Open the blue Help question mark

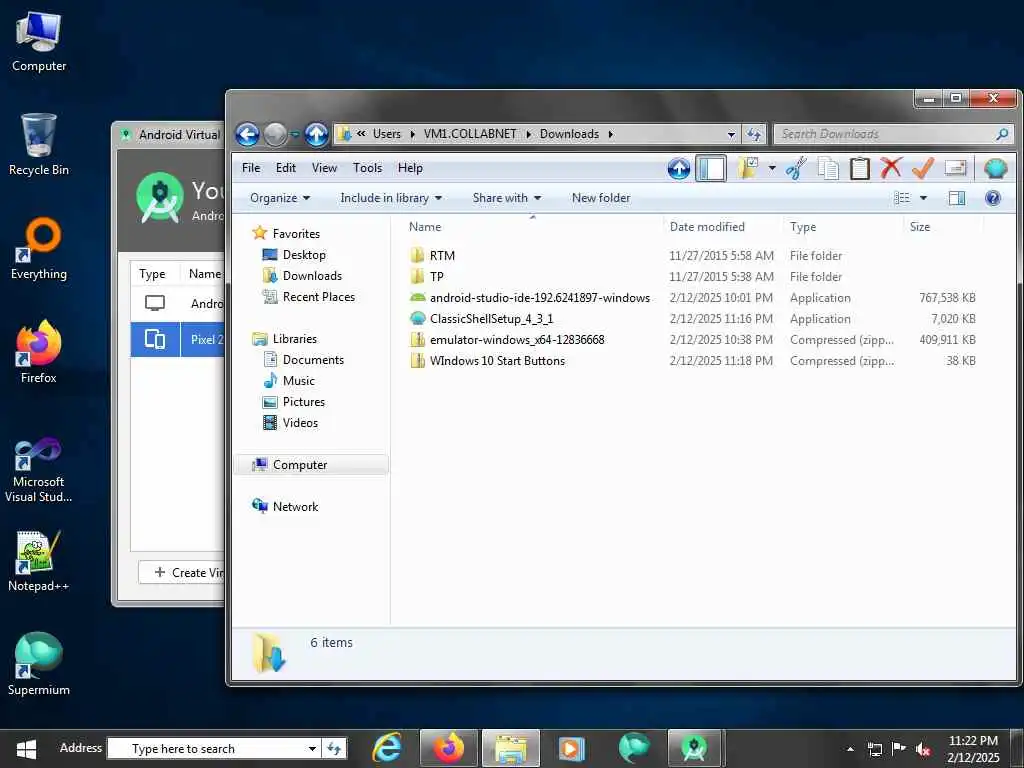click(x=993, y=198)
